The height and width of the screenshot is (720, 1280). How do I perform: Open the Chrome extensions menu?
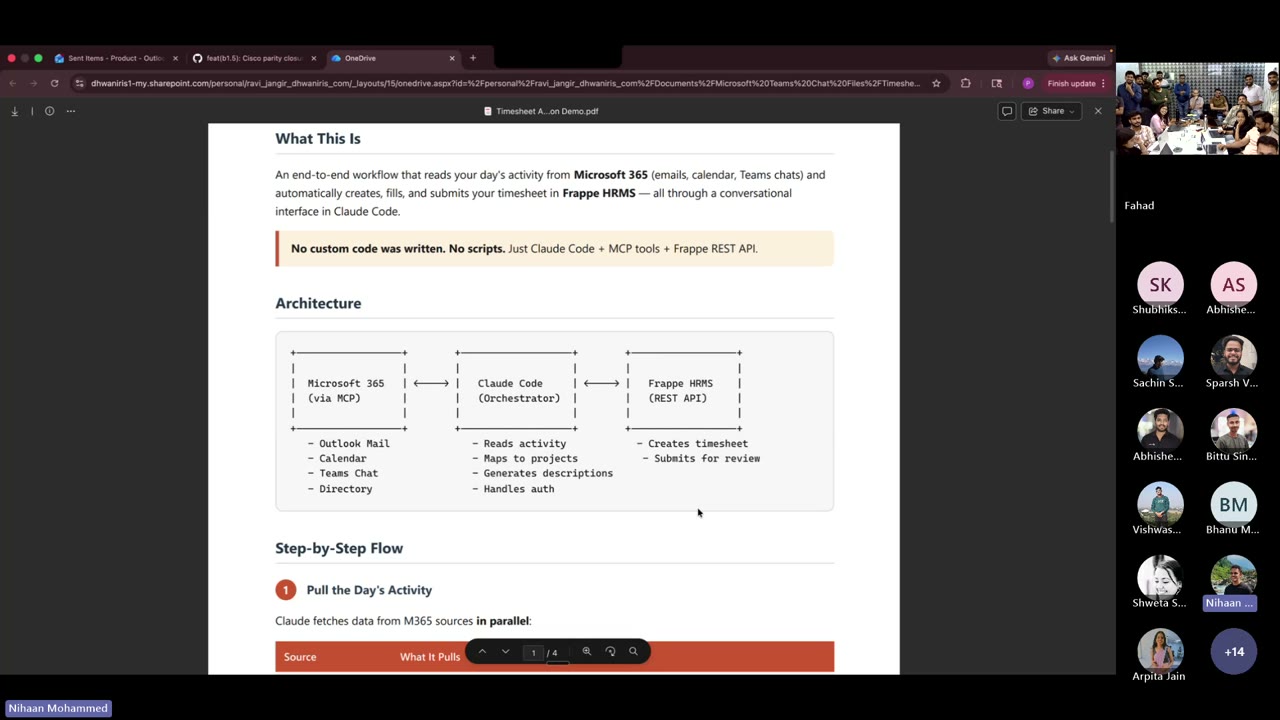[x=966, y=83]
